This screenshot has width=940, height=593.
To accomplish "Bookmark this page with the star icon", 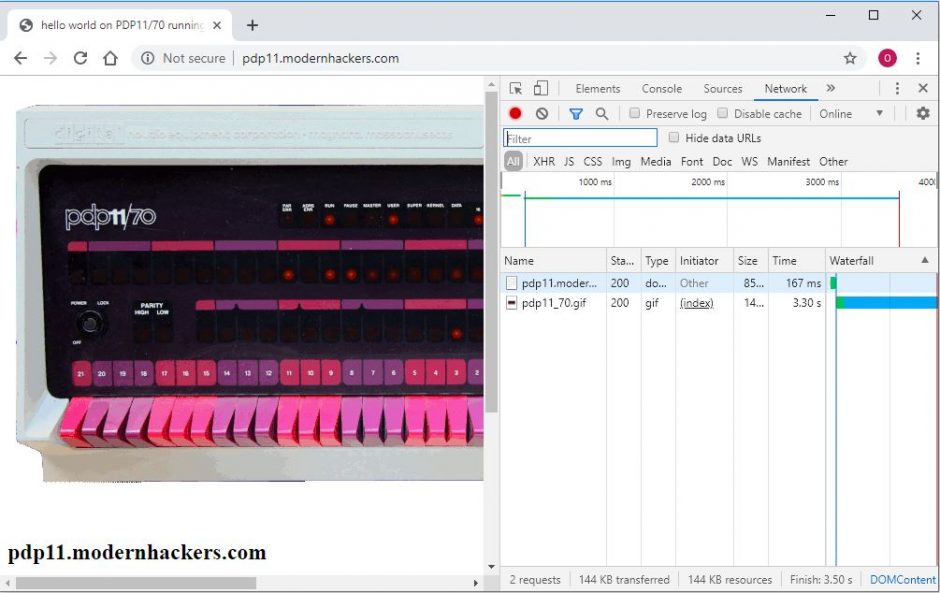I will [x=850, y=58].
